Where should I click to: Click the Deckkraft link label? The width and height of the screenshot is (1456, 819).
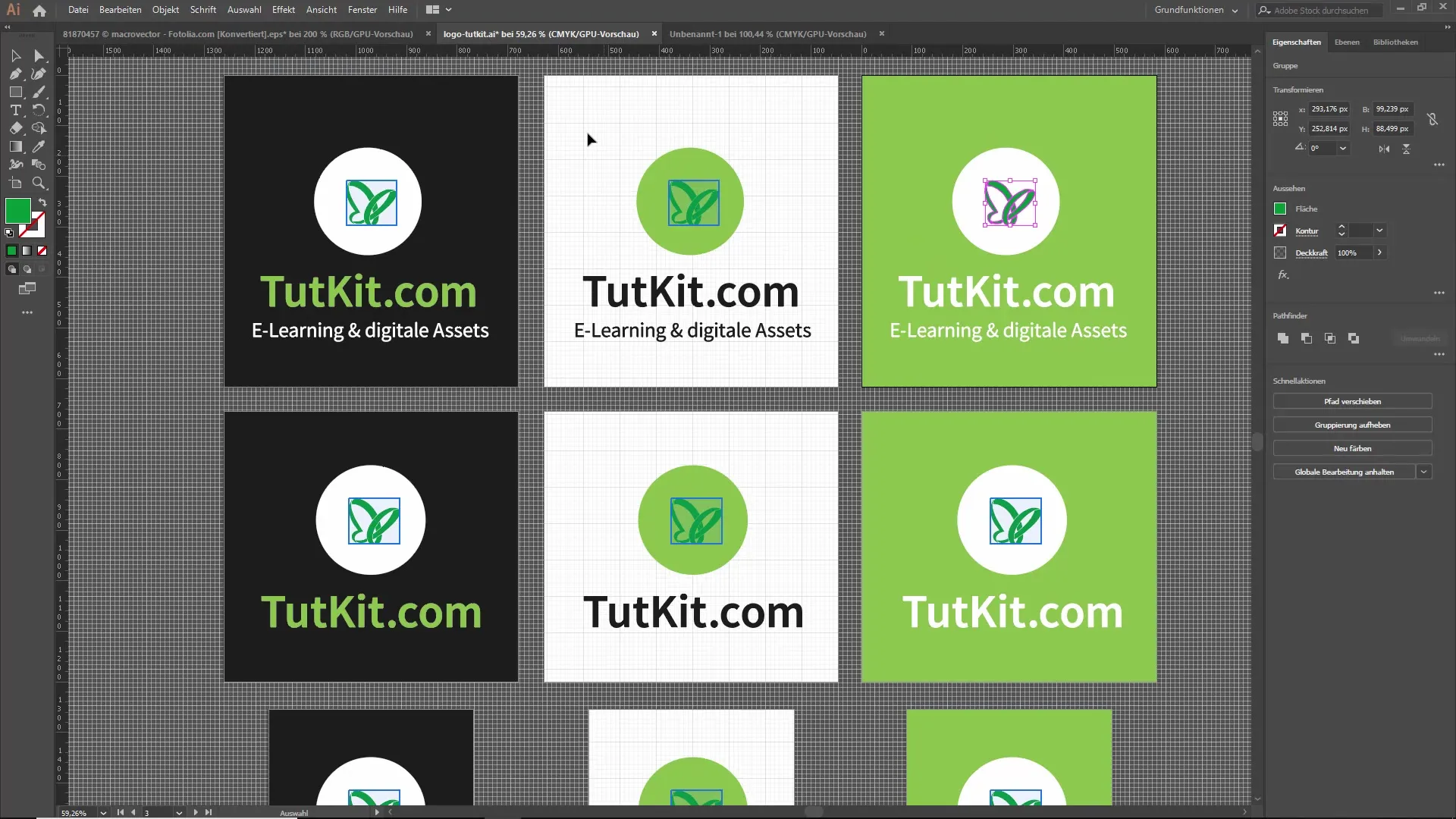[x=1311, y=253]
